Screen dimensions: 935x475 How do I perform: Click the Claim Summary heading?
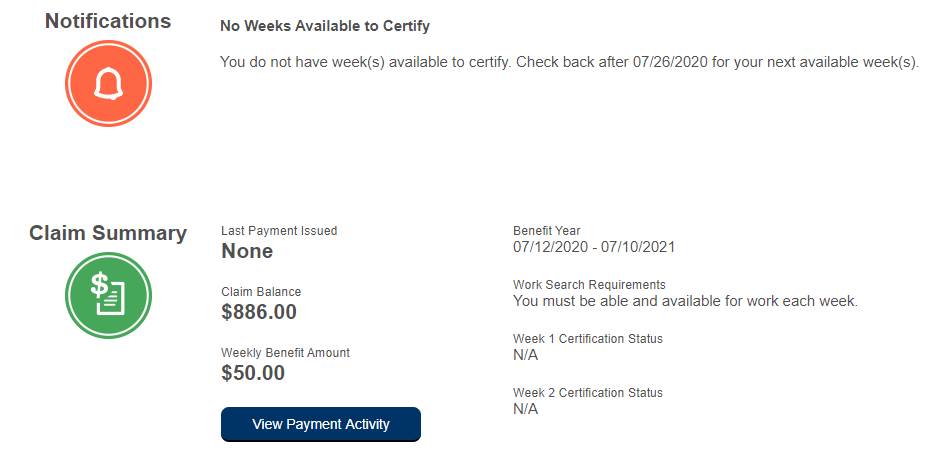click(108, 233)
